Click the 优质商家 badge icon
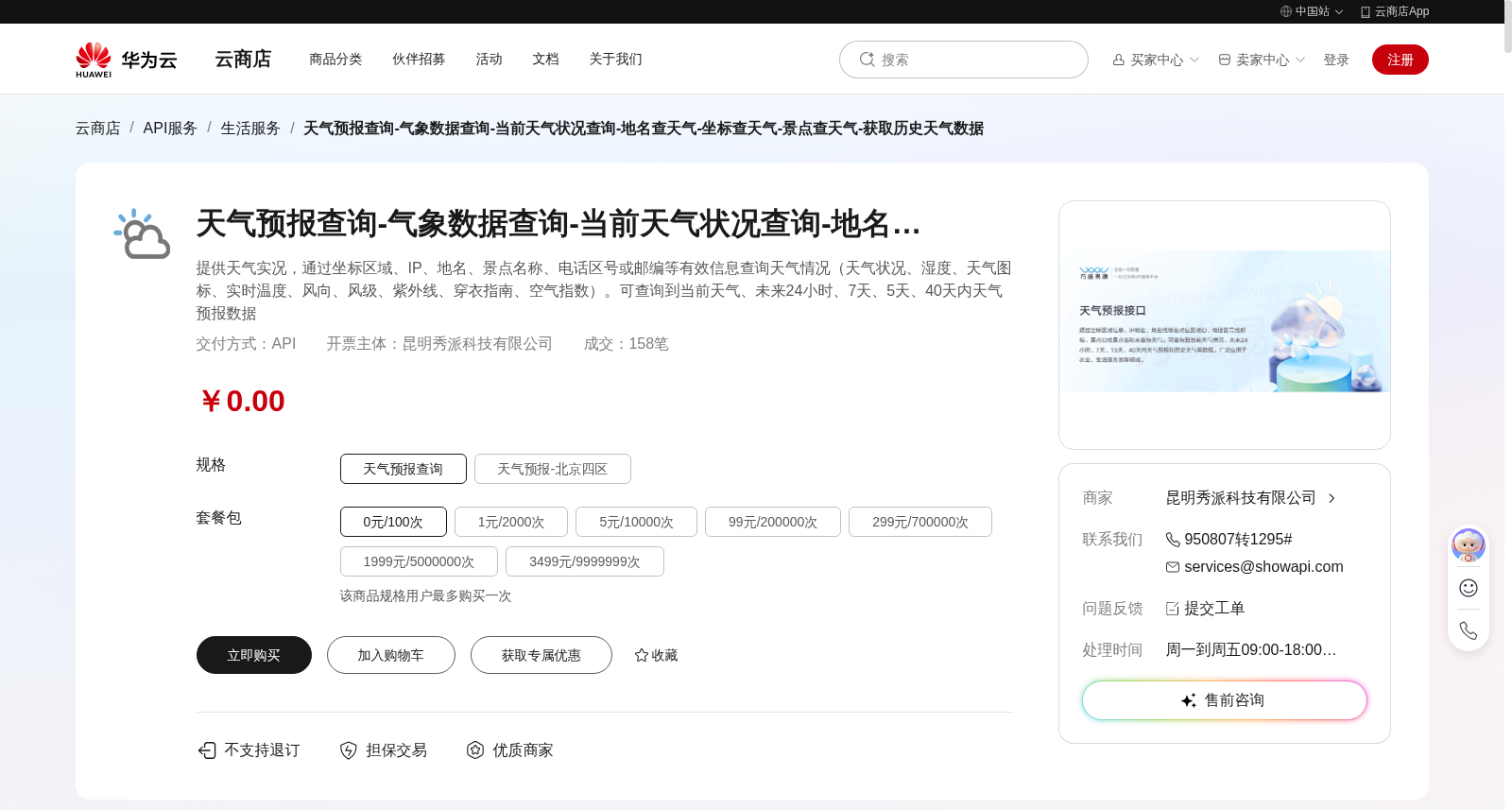The width and height of the screenshot is (1512, 810). tap(475, 750)
